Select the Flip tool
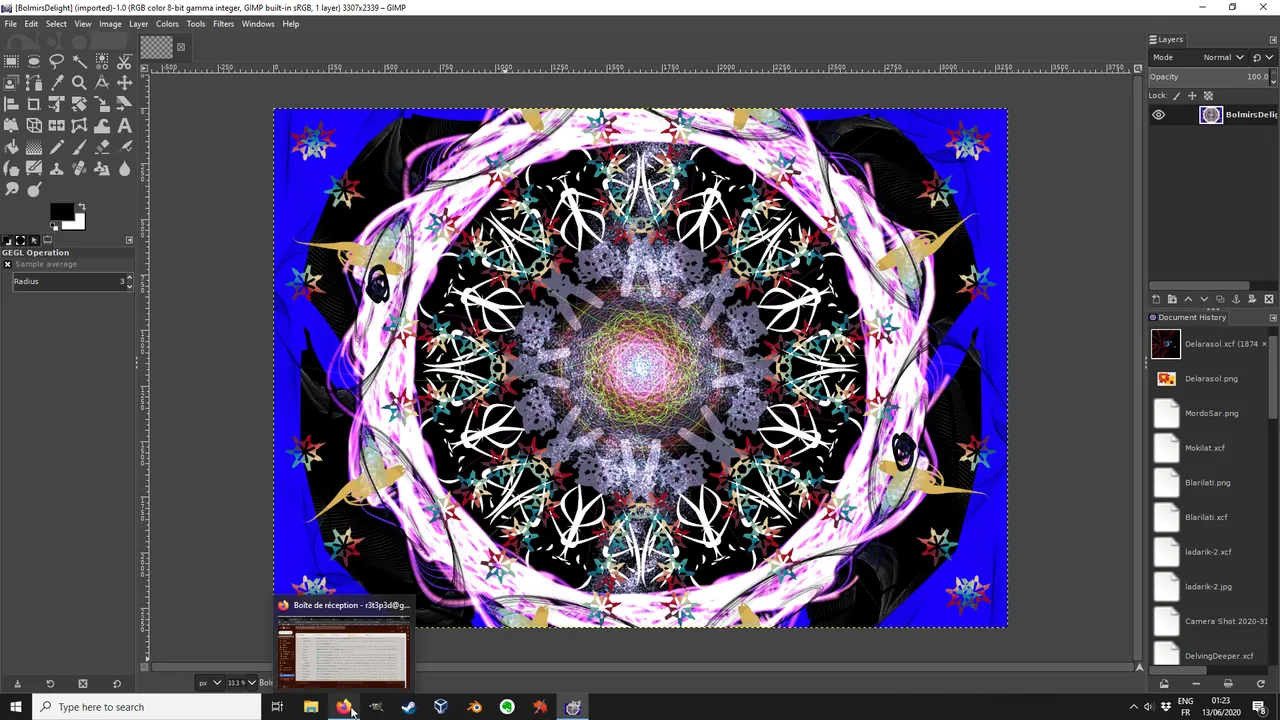 [56, 126]
